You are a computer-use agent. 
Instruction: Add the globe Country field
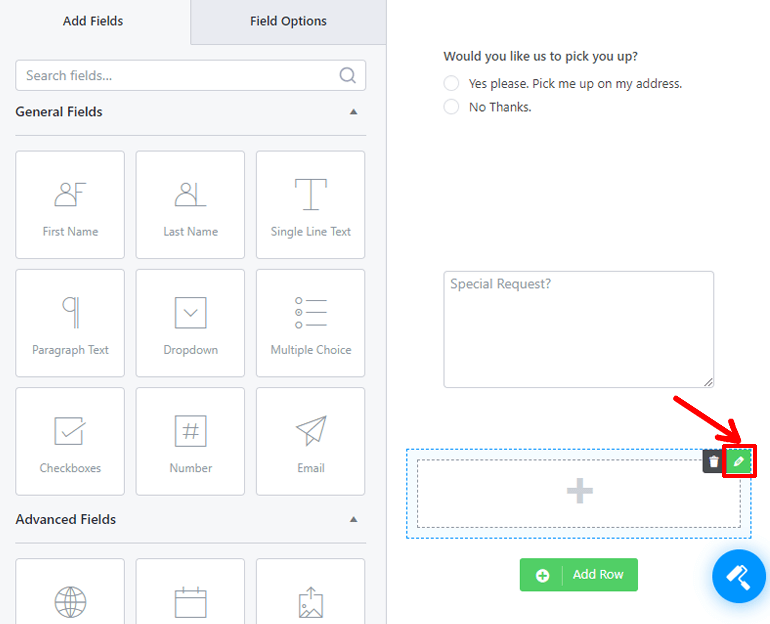coord(70,591)
